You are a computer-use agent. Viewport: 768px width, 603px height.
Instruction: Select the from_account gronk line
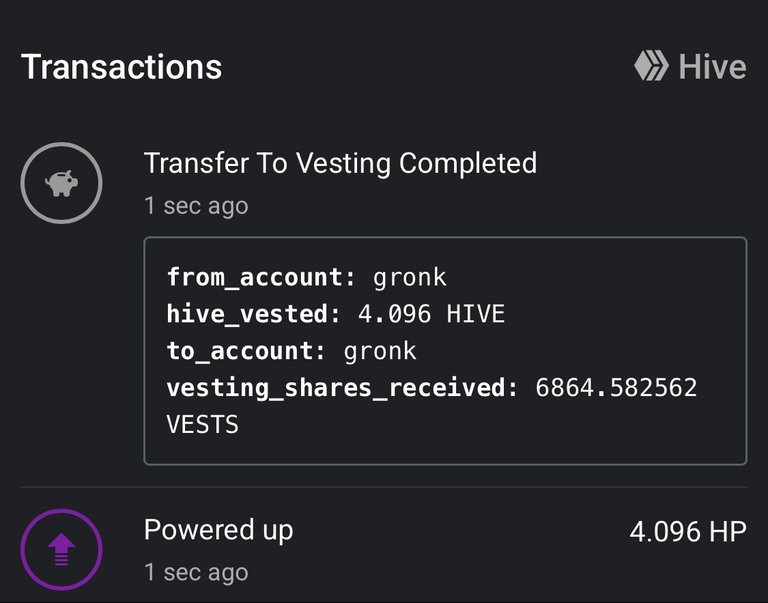pyautogui.click(x=307, y=277)
